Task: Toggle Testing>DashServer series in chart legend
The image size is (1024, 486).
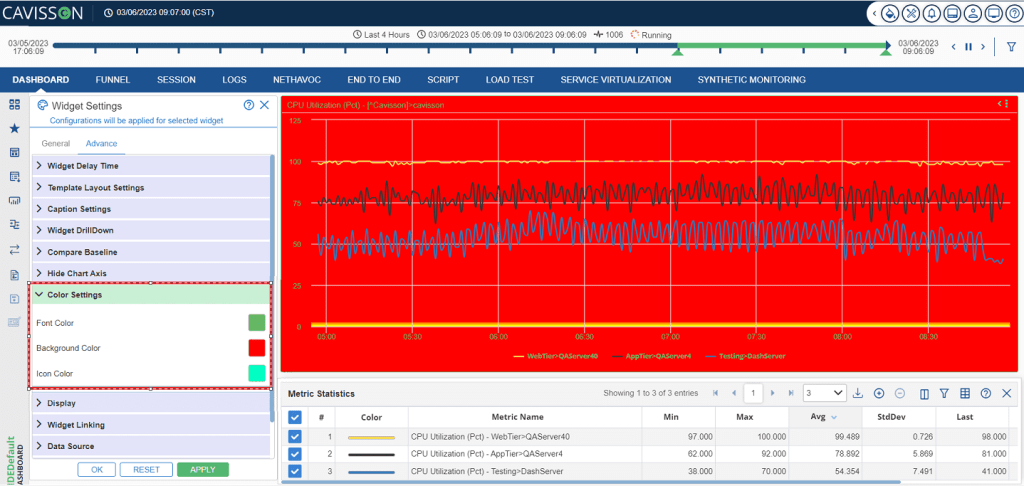Action: click(x=746, y=356)
